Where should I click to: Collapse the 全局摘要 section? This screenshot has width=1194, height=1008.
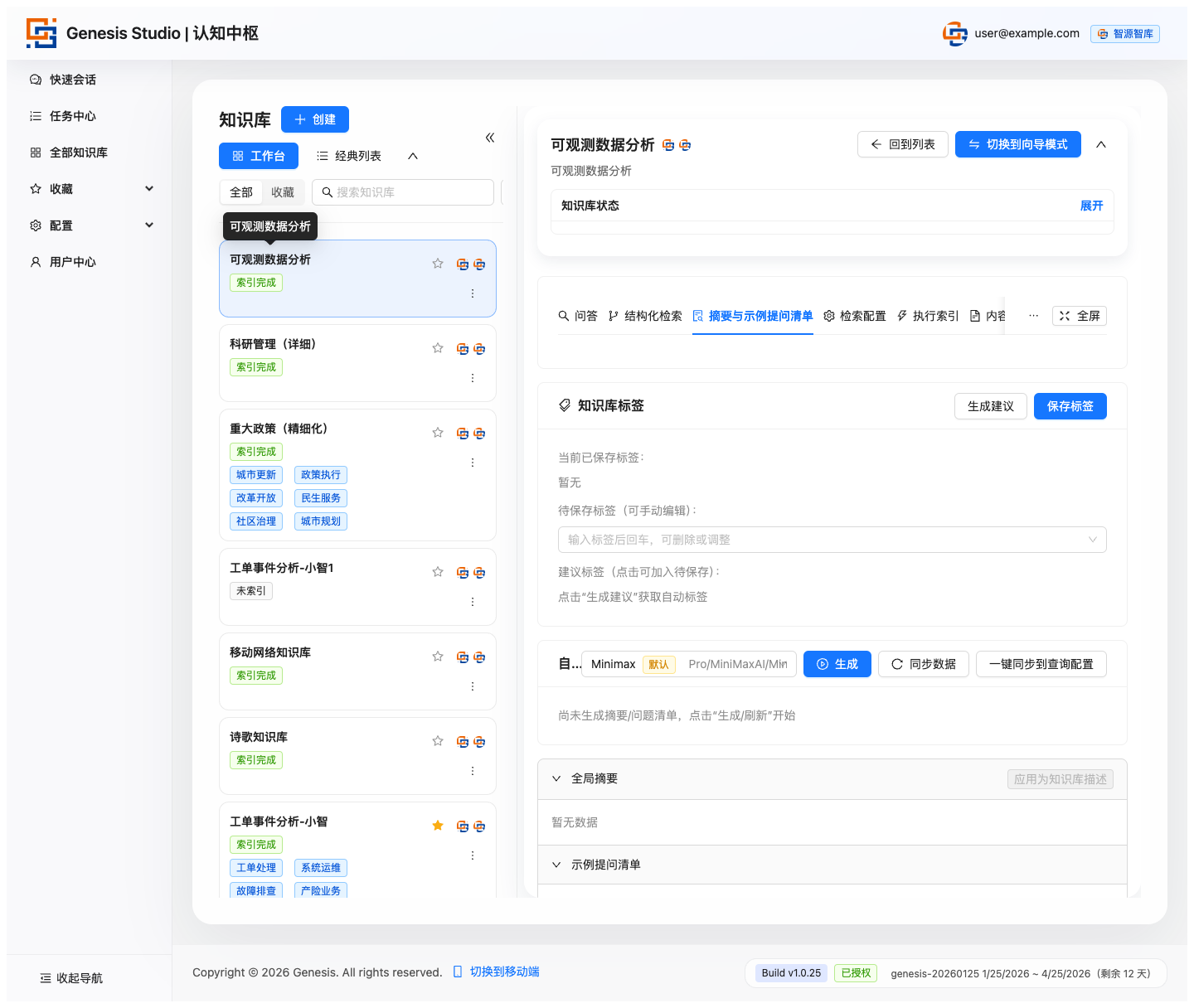coord(556,778)
